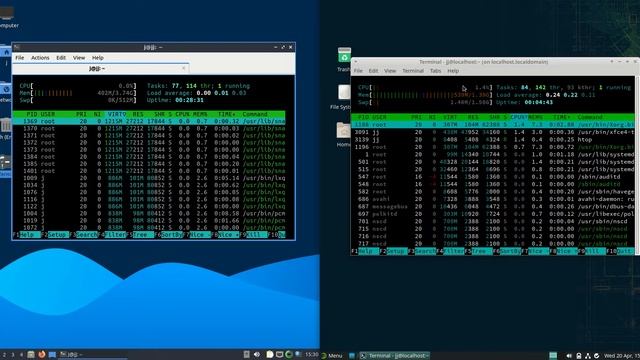Click volume icon in left panel tray
This screenshot has height=360, width=640.
click(x=257, y=354)
